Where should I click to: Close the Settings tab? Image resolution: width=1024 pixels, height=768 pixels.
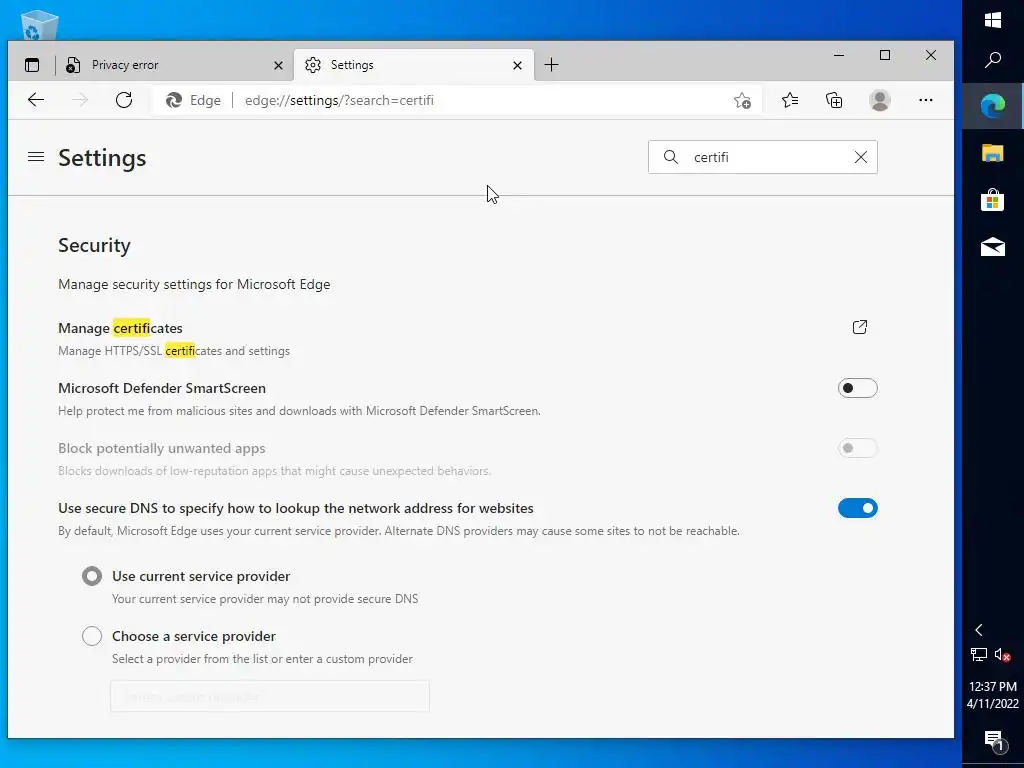coord(517,65)
